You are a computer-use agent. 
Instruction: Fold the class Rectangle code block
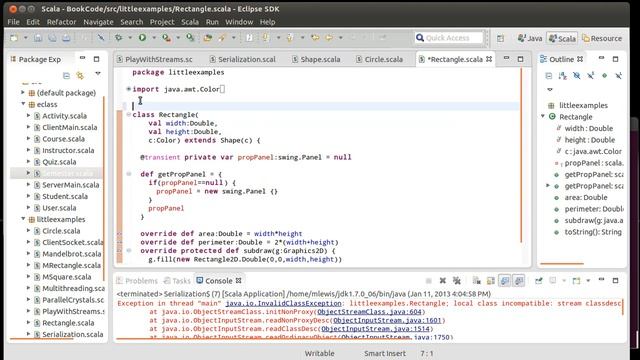[129, 115]
